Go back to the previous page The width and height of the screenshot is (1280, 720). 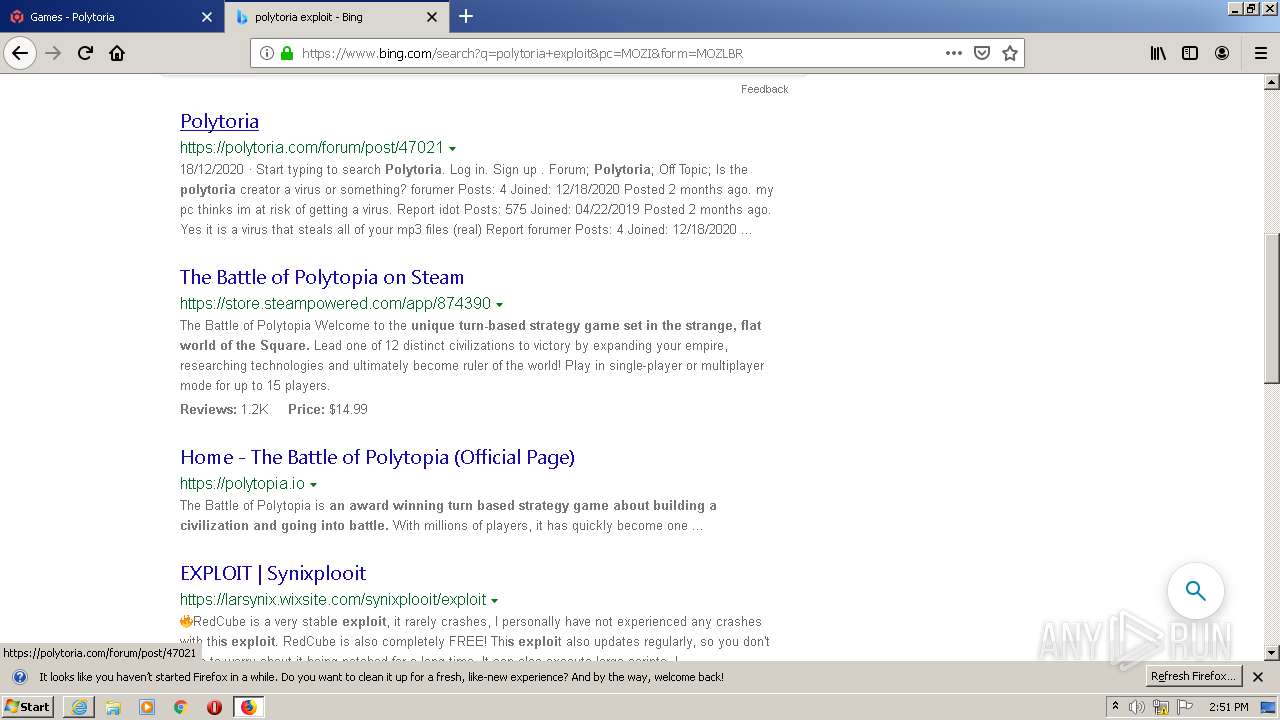[x=20, y=53]
